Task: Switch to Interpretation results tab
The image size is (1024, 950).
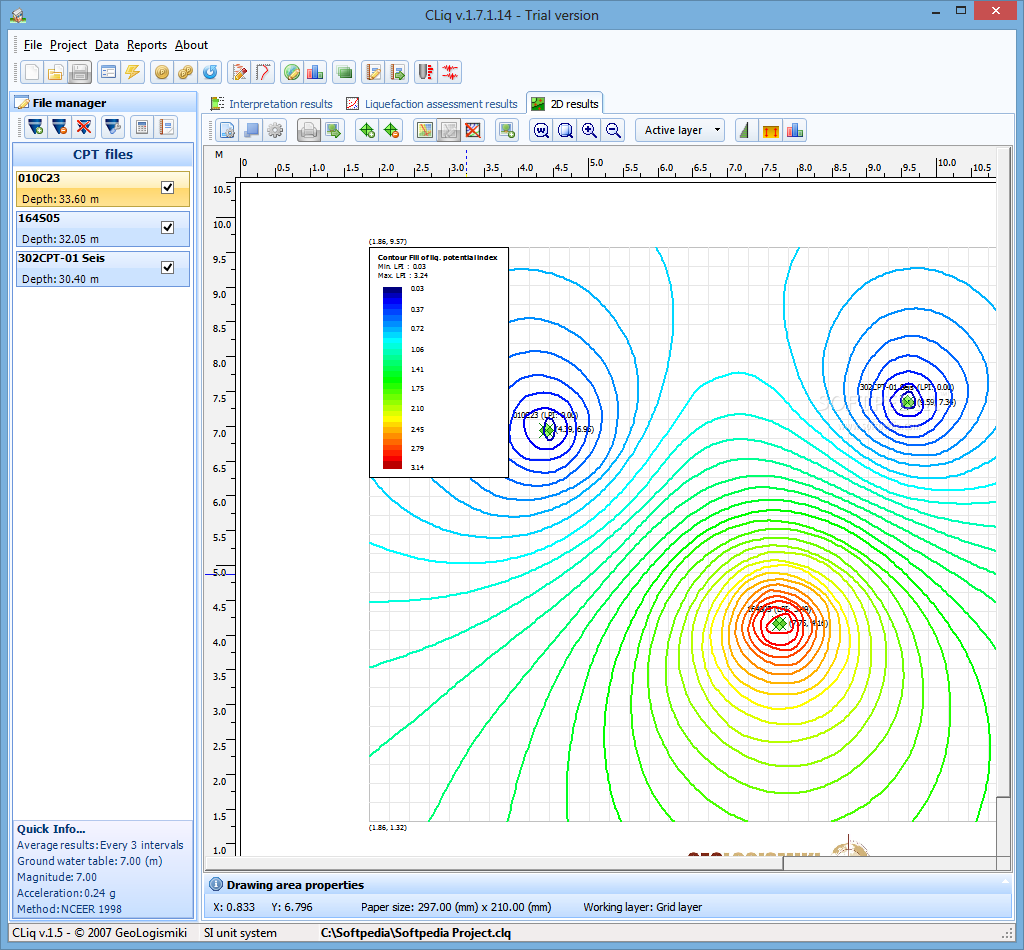Action: tap(271, 104)
